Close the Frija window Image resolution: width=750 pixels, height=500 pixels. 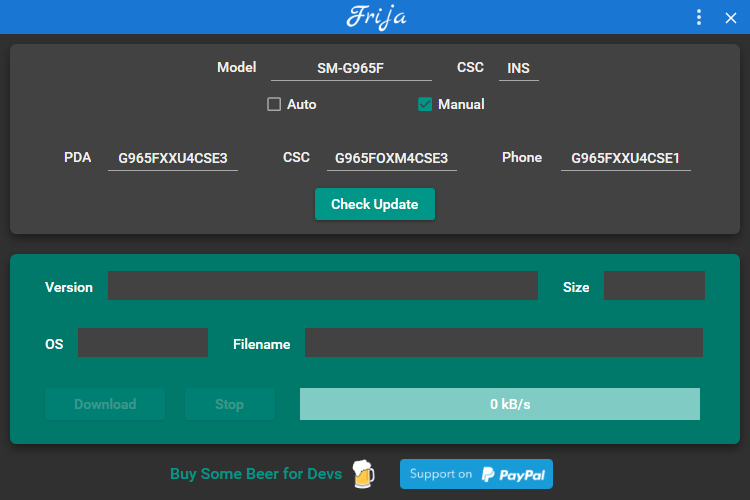click(x=730, y=18)
